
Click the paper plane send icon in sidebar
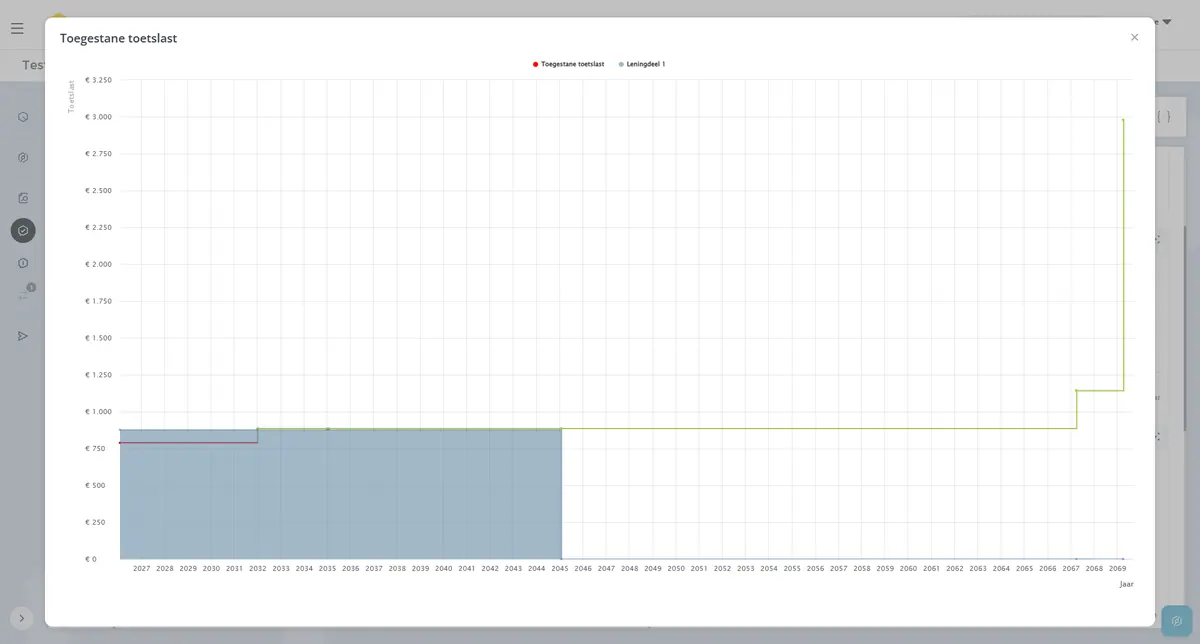(23, 336)
